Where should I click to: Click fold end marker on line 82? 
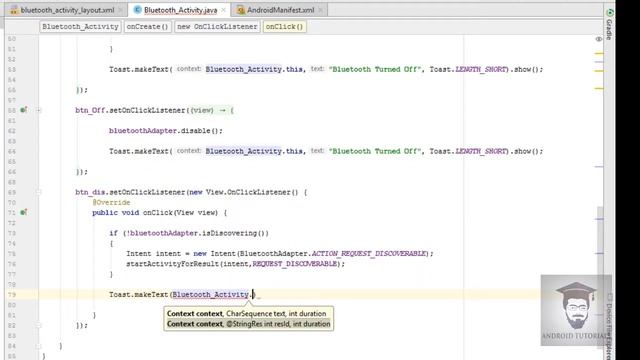tap(38, 325)
